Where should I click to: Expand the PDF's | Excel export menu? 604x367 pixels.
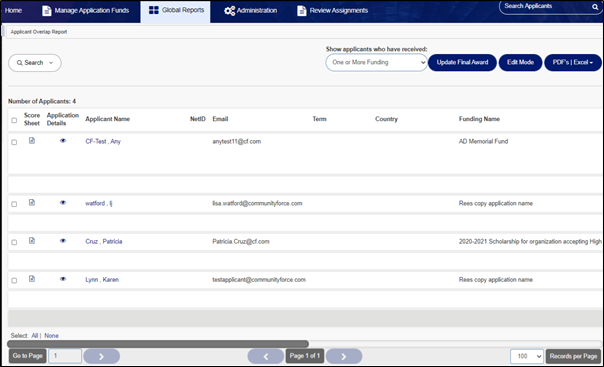(x=572, y=62)
